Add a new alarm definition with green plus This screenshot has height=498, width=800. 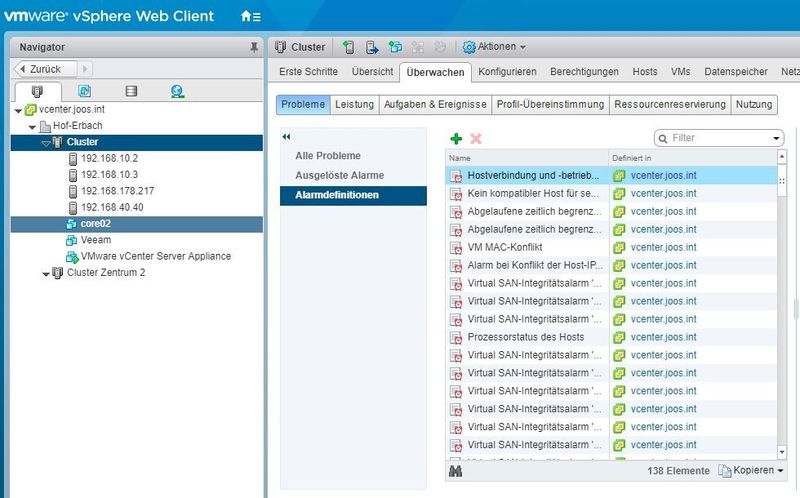click(x=456, y=139)
